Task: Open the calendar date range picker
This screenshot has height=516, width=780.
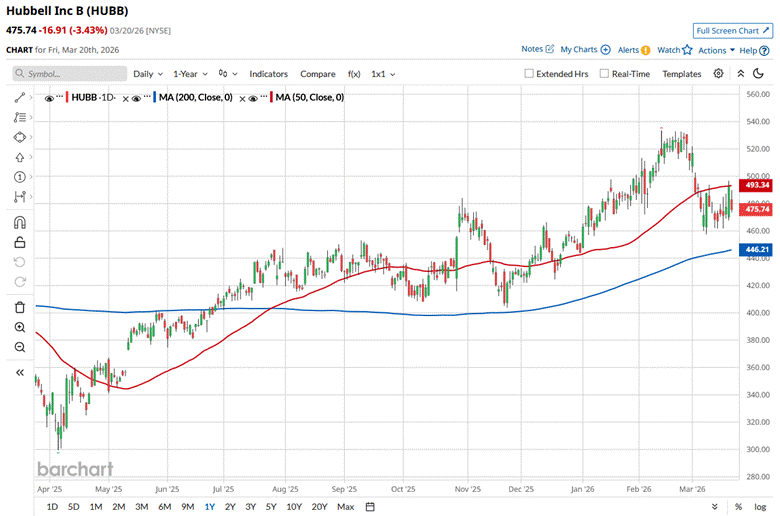Action: pos(370,507)
